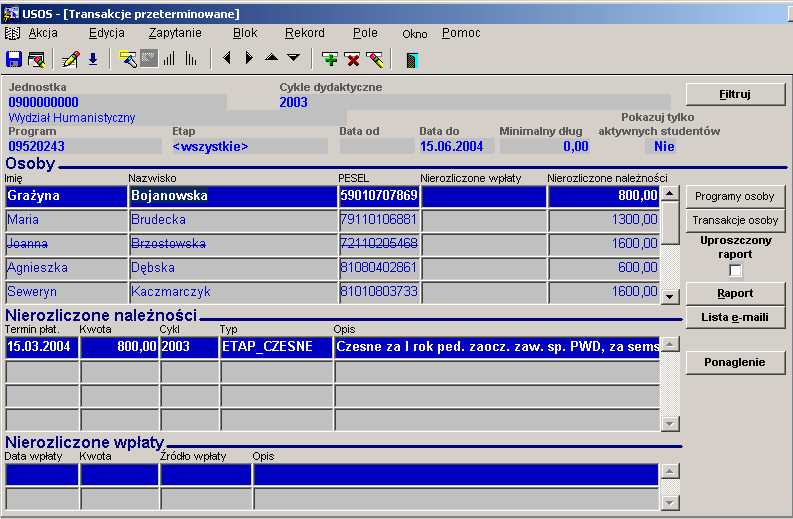
Task: Click the greyed execute query icon
Action: coord(149,59)
